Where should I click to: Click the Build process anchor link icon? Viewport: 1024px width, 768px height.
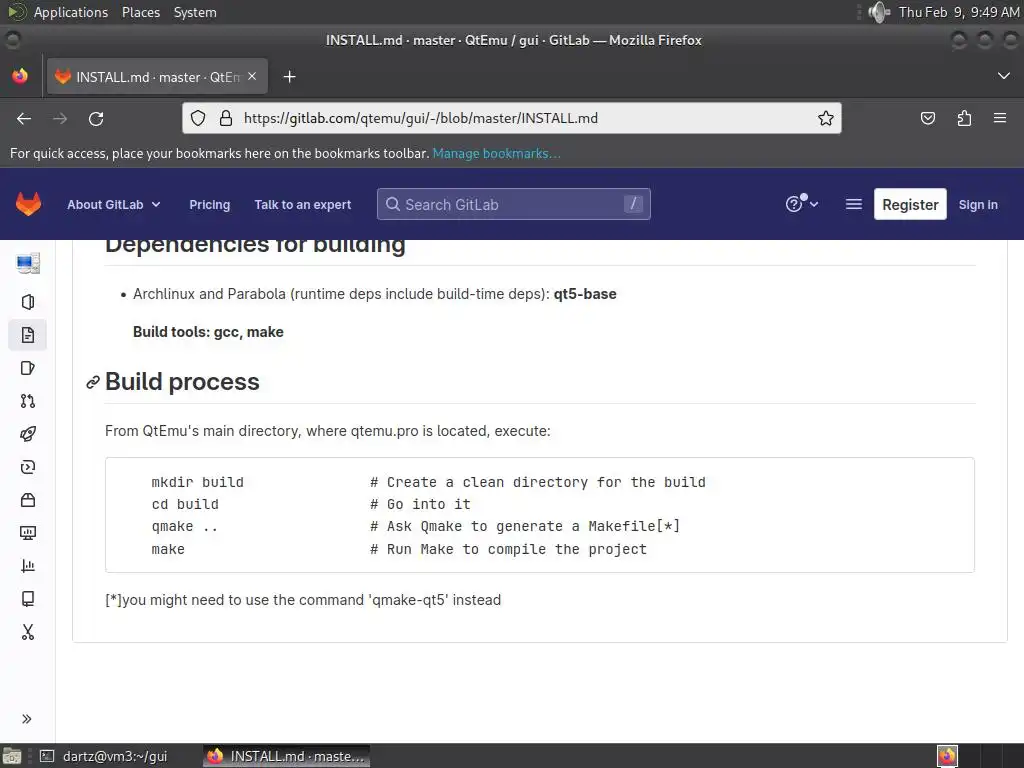93,382
